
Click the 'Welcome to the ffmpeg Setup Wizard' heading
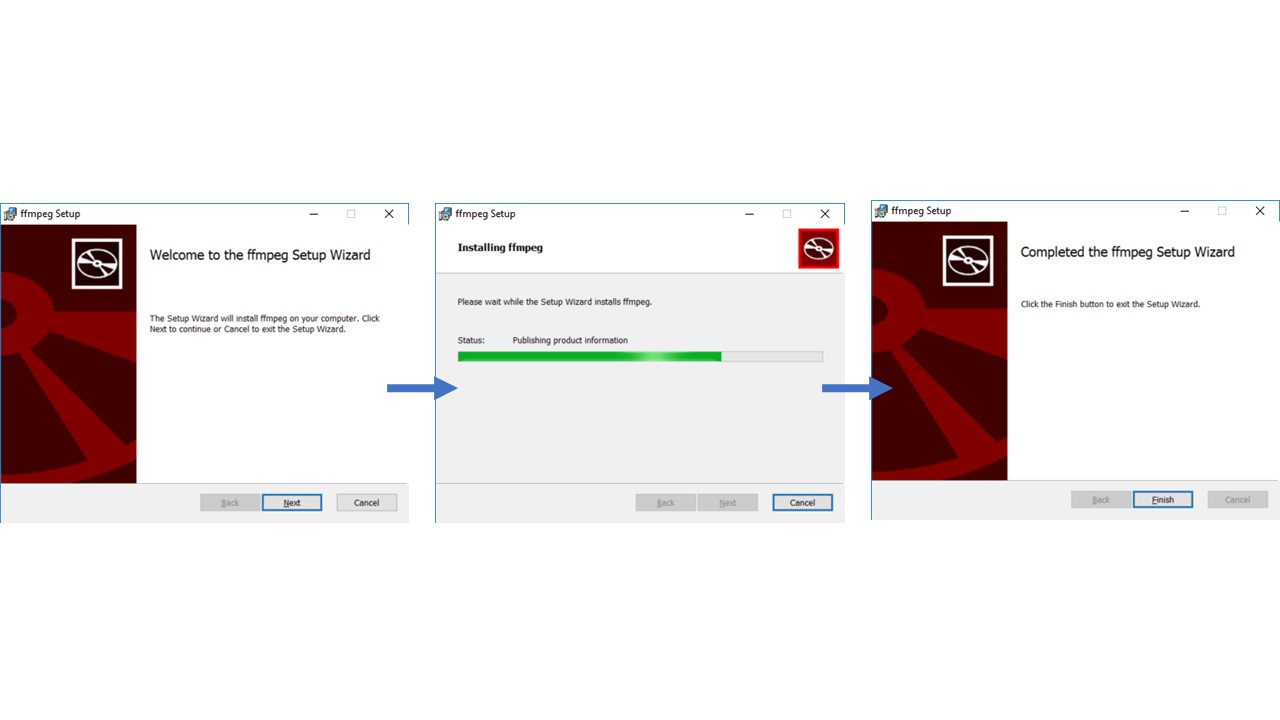[x=260, y=255]
